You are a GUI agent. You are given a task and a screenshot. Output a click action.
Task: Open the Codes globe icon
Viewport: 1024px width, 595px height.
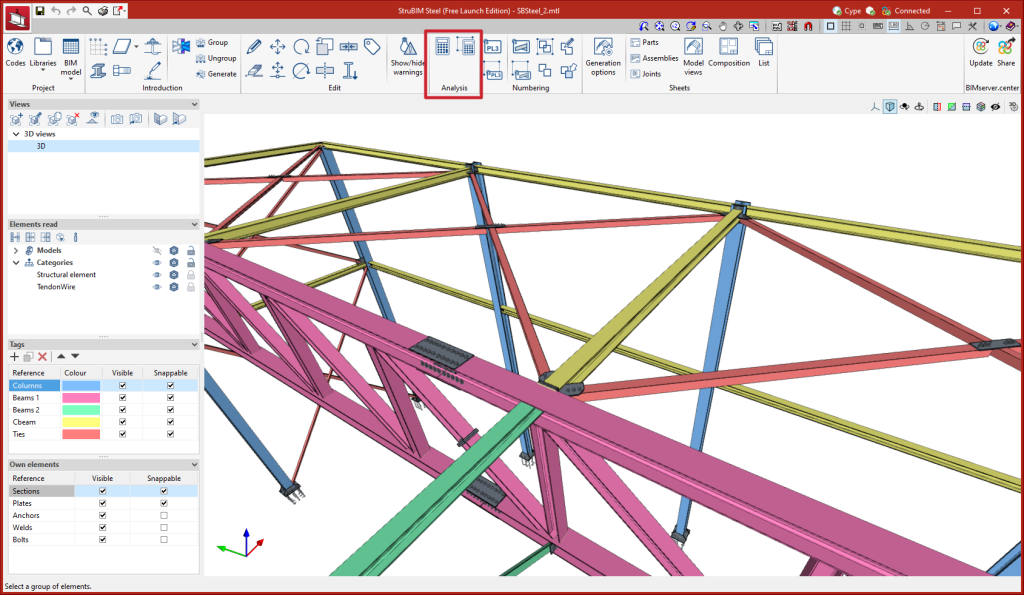coord(15,47)
